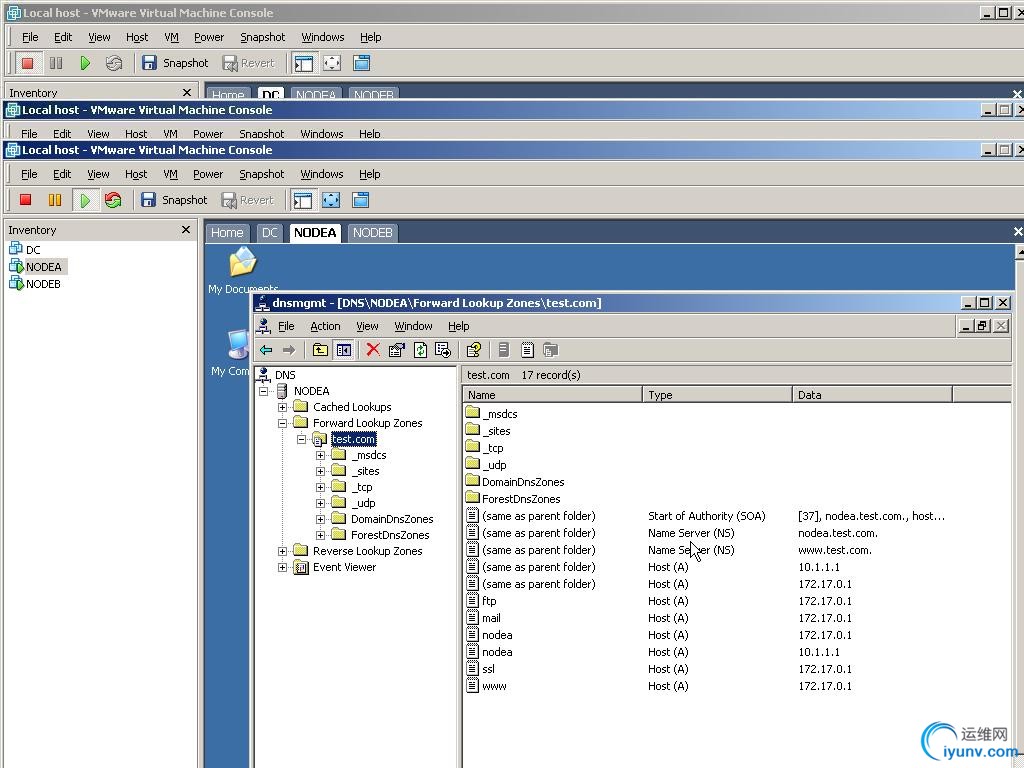
Task: Sort records by the Type column header
Action: click(717, 395)
